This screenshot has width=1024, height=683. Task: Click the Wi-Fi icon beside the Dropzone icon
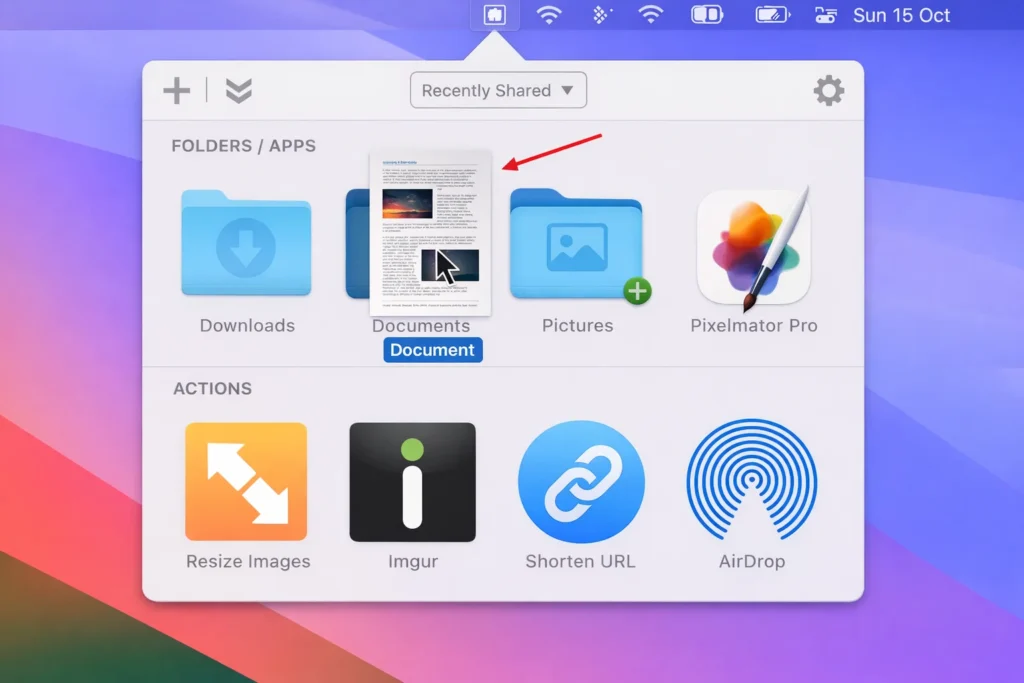(548, 15)
